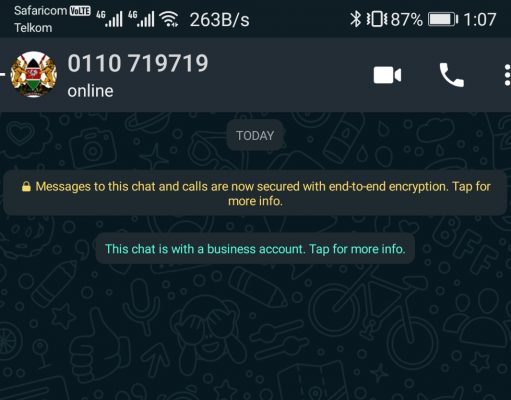Tap the coat of arms profile picture
The width and height of the screenshot is (511, 400).
(34, 74)
